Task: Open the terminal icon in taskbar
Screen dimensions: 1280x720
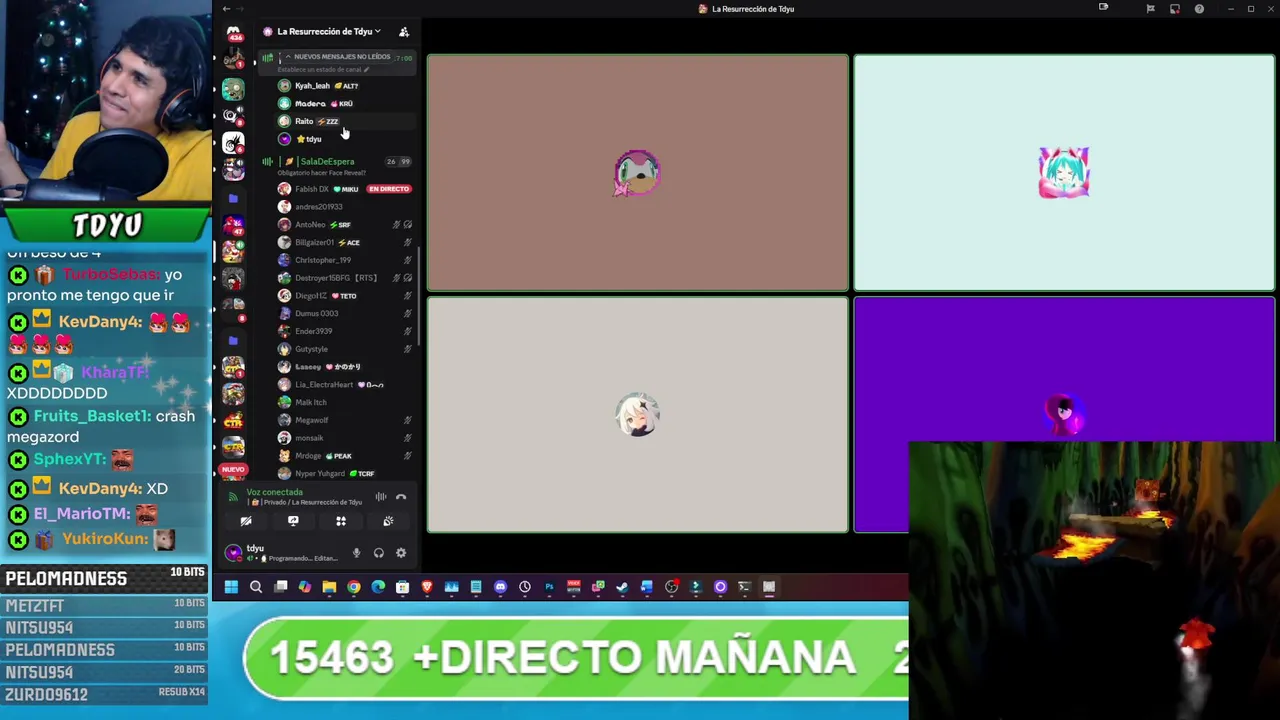Action: coord(744,587)
